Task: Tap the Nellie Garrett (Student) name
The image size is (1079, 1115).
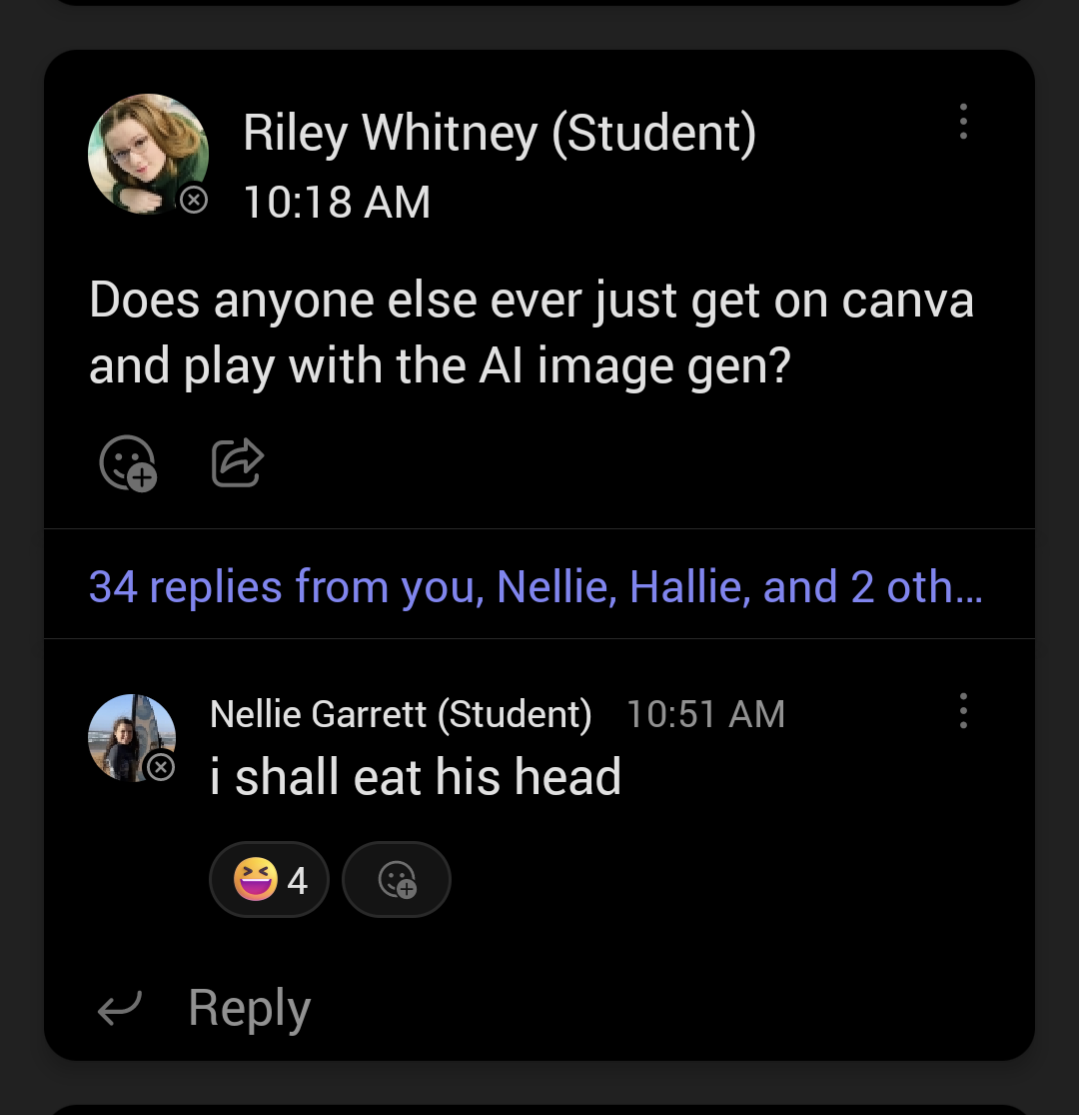Action: (400, 714)
